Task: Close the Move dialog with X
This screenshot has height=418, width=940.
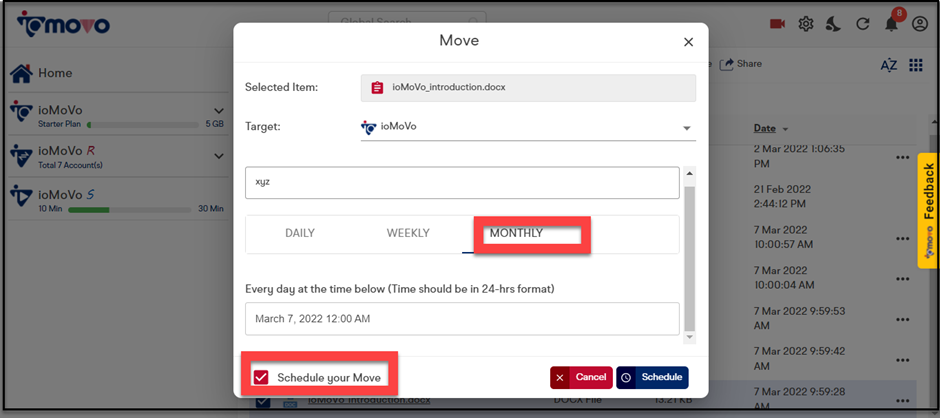Action: click(688, 42)
